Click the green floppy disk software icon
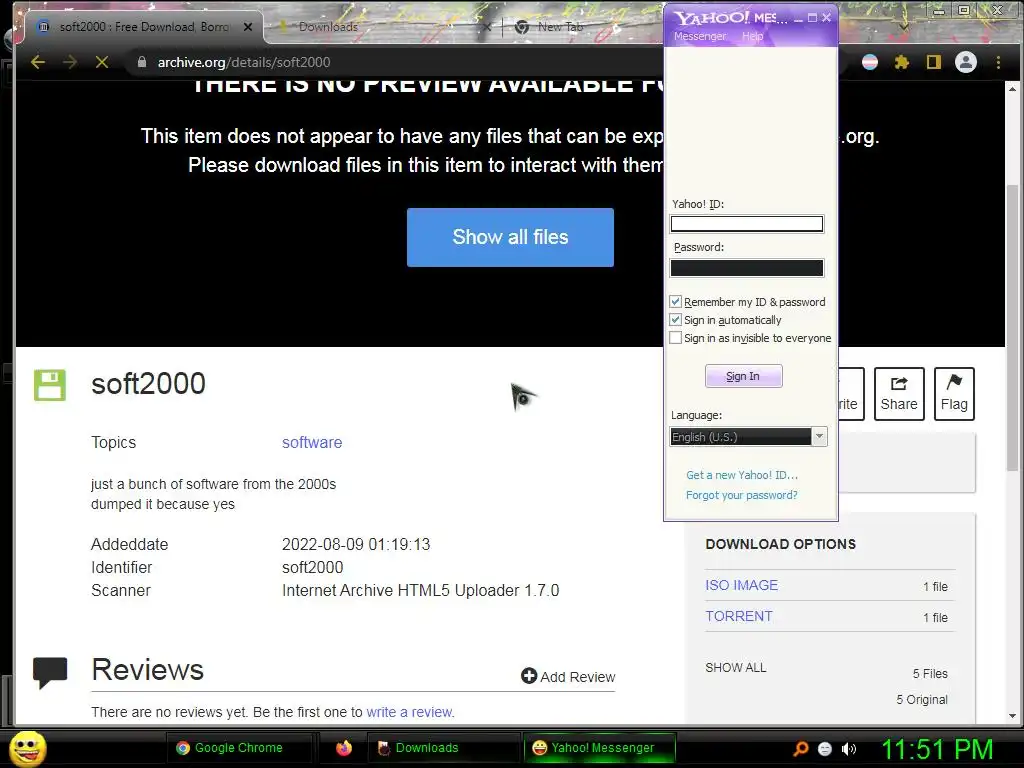 50,385
